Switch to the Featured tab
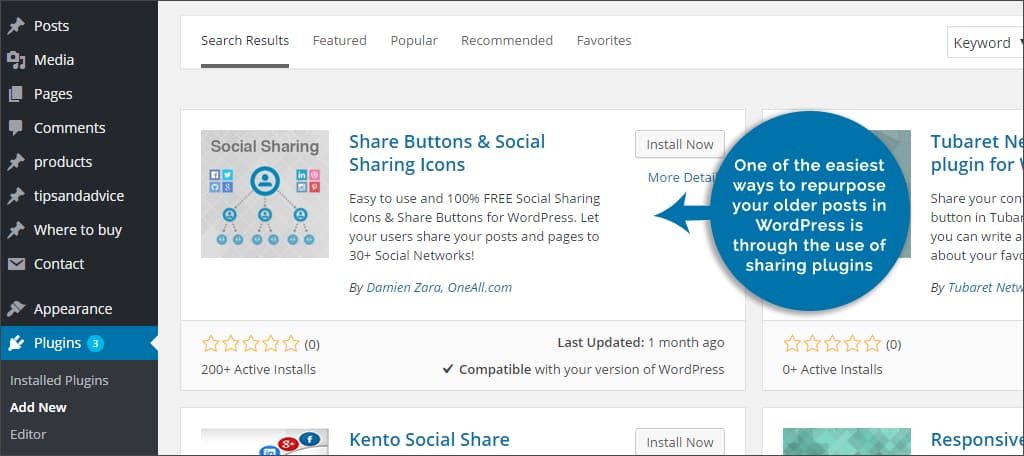Viewport: 1024px width, 456px height. (x=340, y=41)
